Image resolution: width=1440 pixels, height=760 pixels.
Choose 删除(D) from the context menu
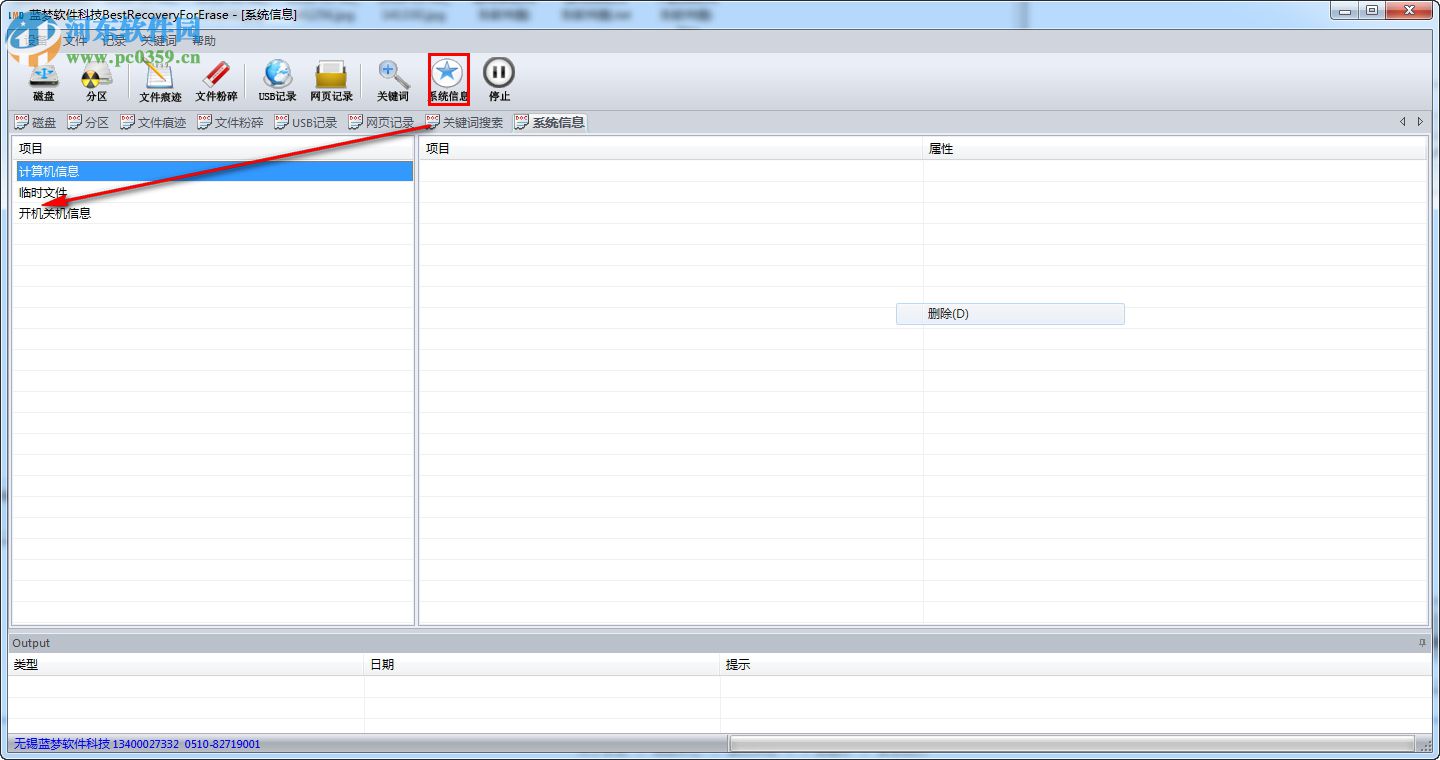coord(1010,314)
